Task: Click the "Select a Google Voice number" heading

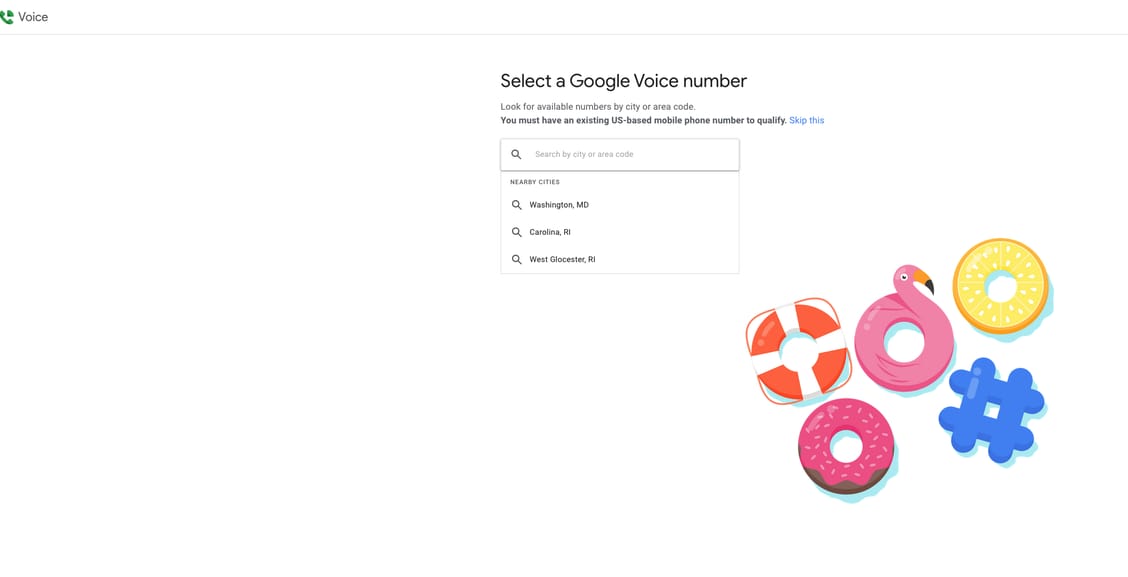Action: click(623, 81)
